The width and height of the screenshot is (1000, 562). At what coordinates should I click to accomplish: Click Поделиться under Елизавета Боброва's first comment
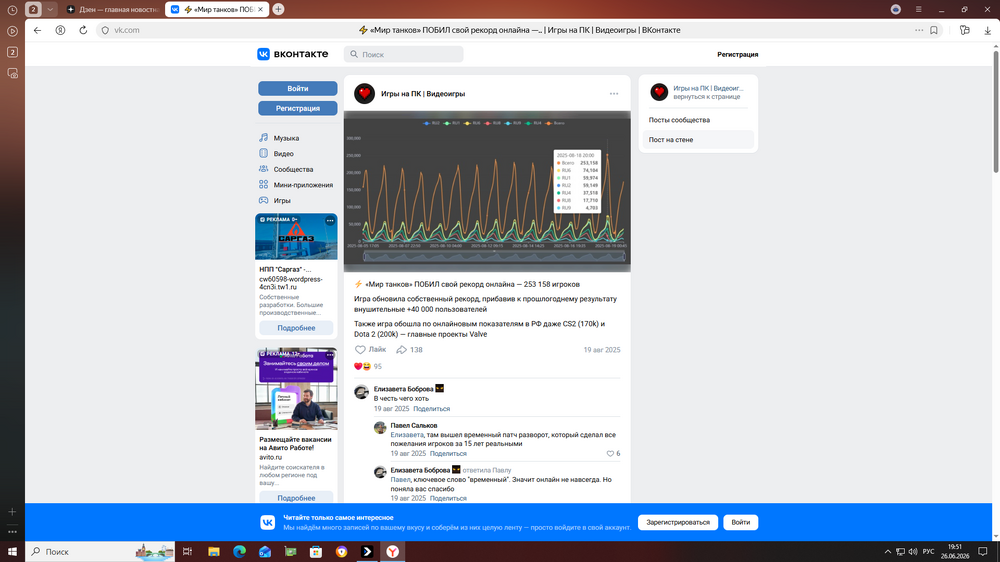tap(431, 409)
